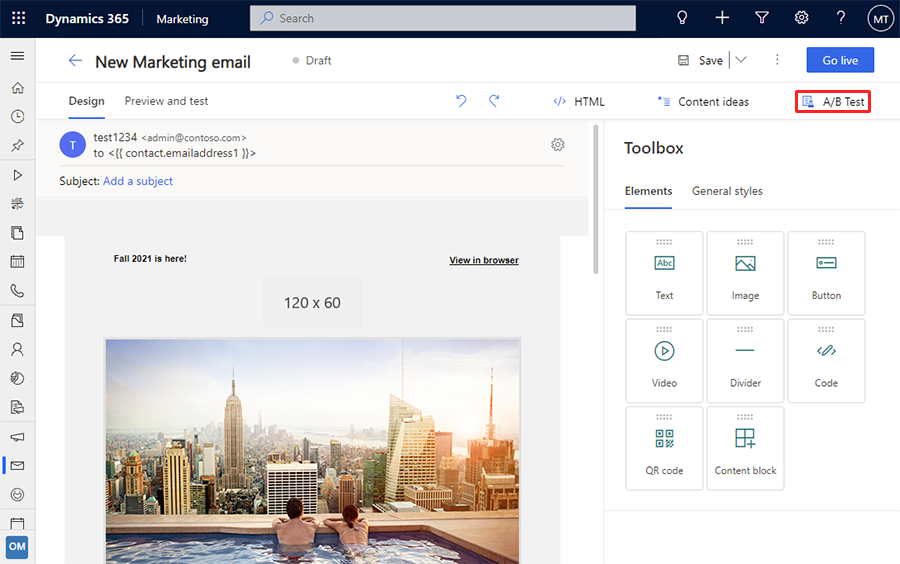Screen dimensions: 900x564
Task: Select the Video element tile
Action: tap(664, 361)
